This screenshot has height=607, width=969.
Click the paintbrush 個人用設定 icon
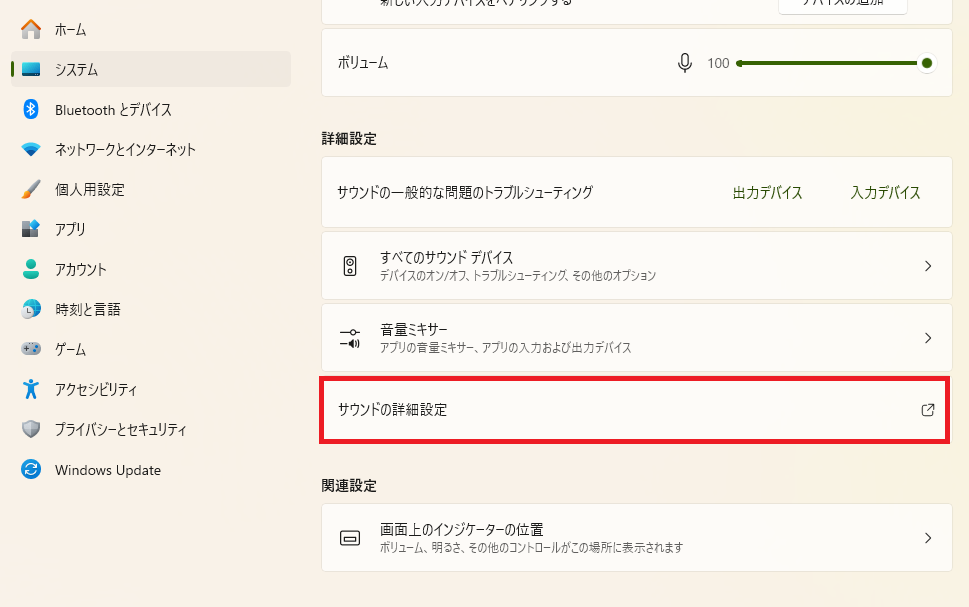[x=31, y=189]
